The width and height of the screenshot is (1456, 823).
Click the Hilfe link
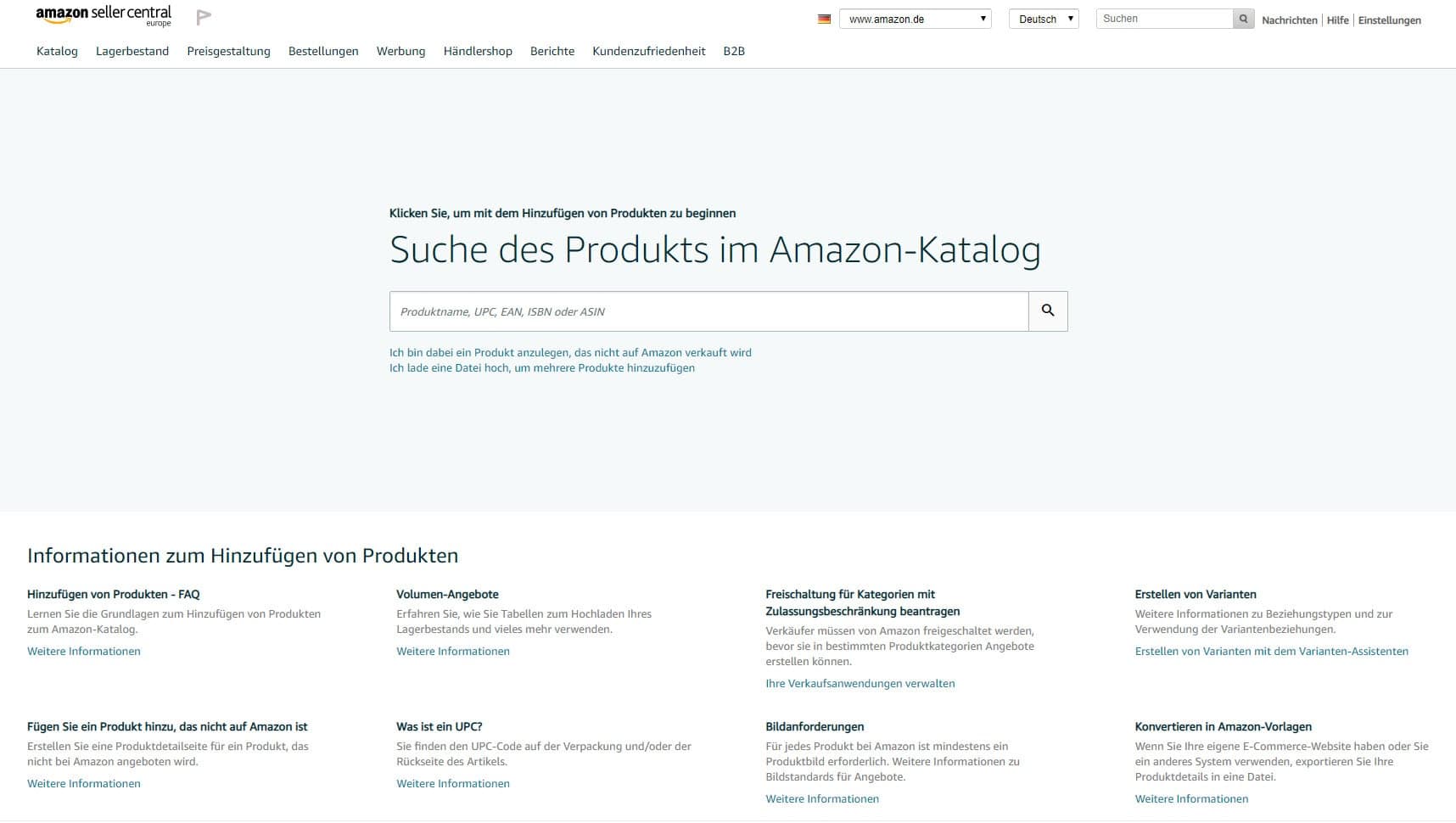click(1337, 20)
